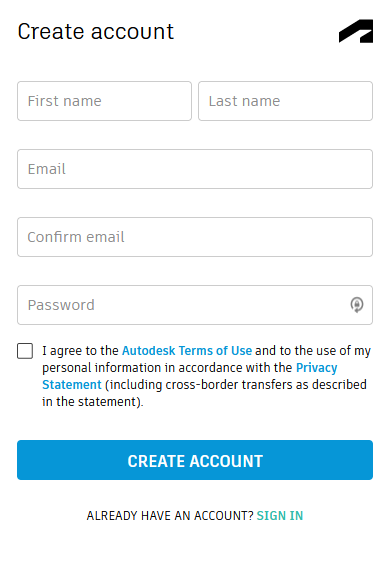The width and height of the screenshot is (391, 562).
Task: Click the "Already have an account?" text
Action: [x=170, y=515]
